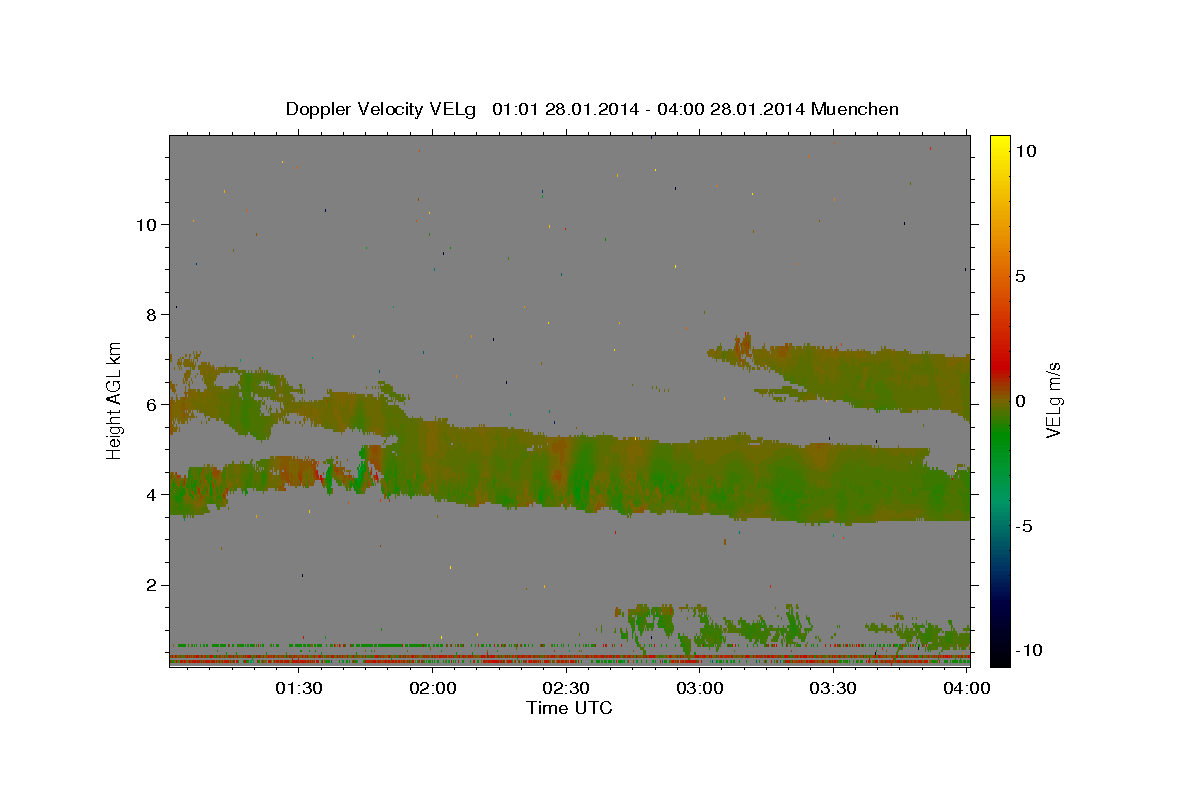Click the height tick label 4
This screenshot has height=800, width=1200.
(150, 494)
